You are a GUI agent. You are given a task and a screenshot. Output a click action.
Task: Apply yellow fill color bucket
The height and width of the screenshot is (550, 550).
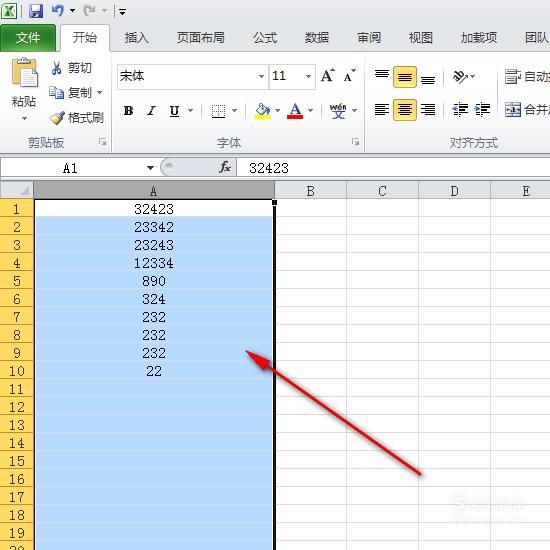262,111
